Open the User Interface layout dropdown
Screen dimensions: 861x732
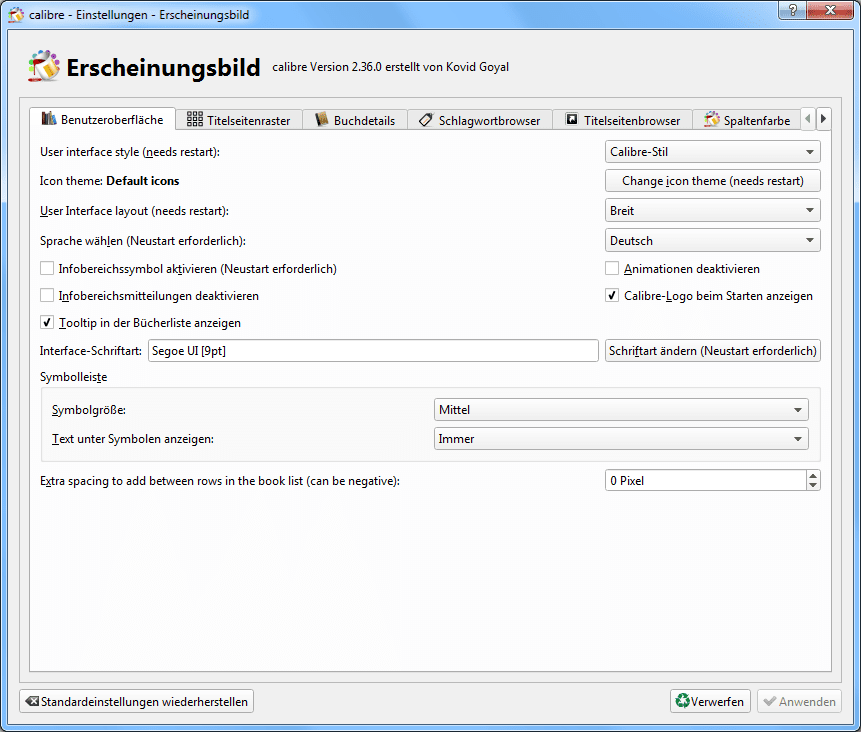(x=713, y=210)
